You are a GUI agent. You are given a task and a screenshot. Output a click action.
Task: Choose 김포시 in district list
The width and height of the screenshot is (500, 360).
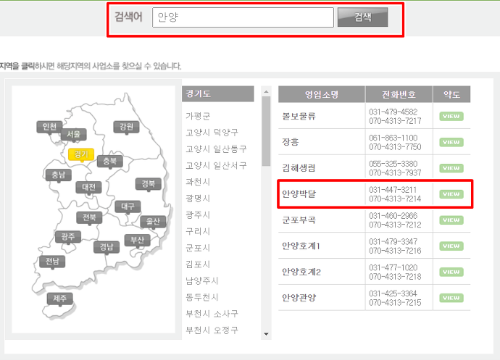tap(198, 264)
